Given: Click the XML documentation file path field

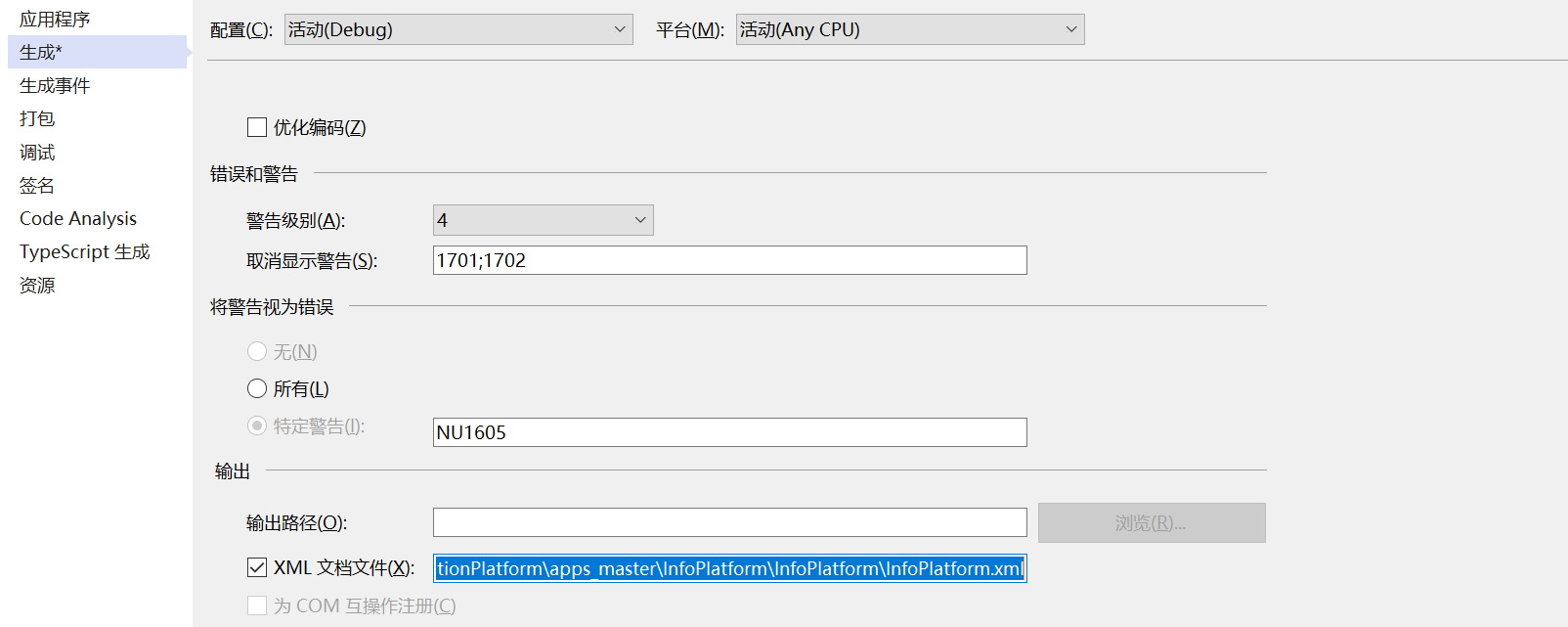Looking at the screenshot, I should click(729, 568).
